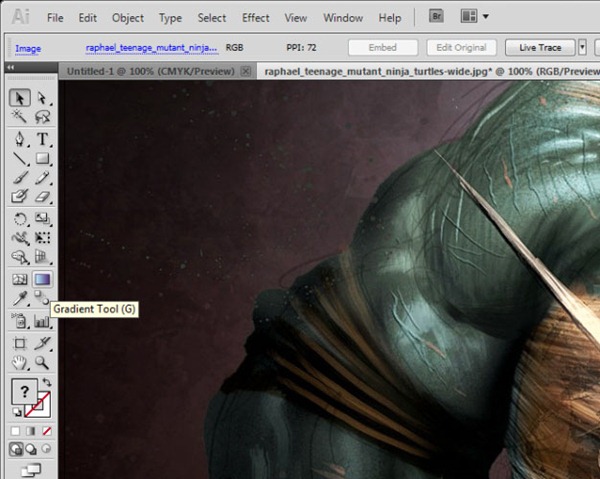Set paint mode to Color
600x479 pixels.
point(15,431)
